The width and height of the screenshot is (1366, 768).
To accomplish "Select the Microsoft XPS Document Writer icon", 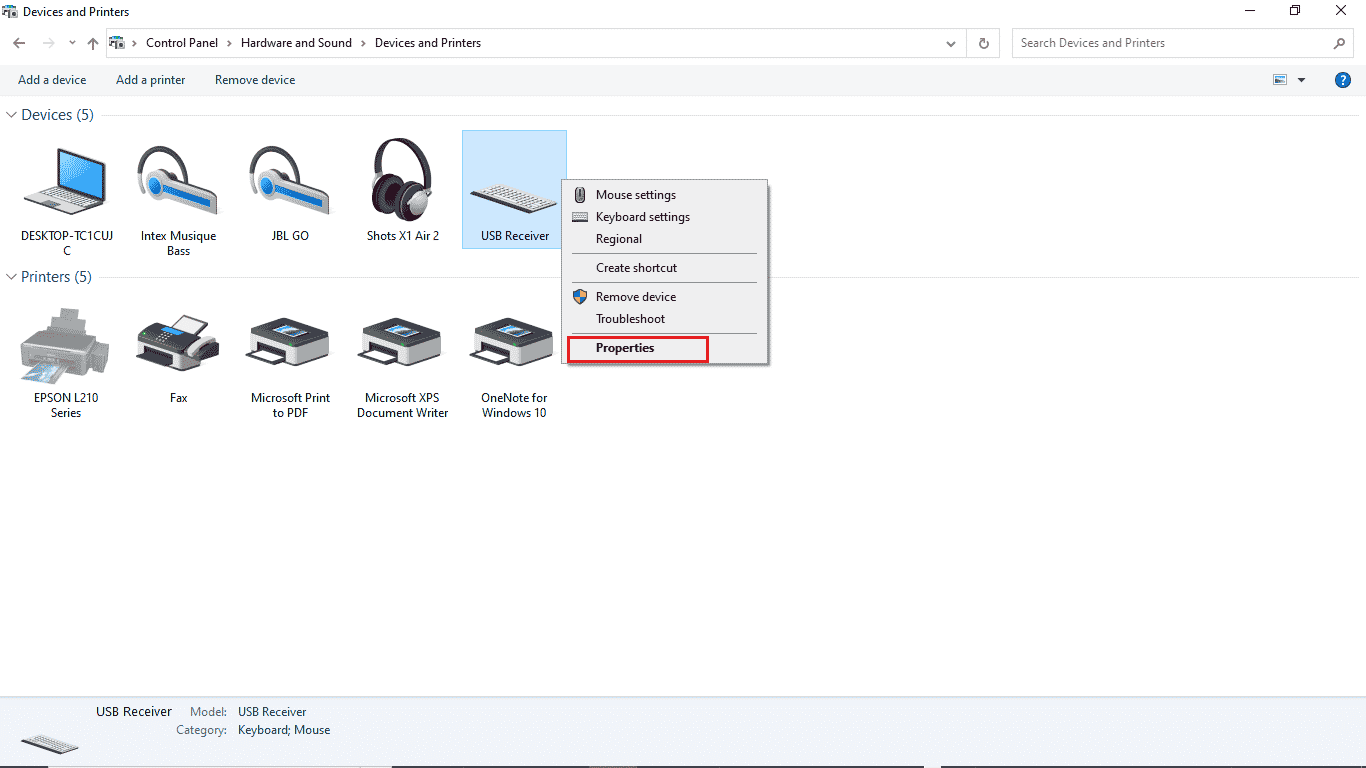I will click(402, 343).
